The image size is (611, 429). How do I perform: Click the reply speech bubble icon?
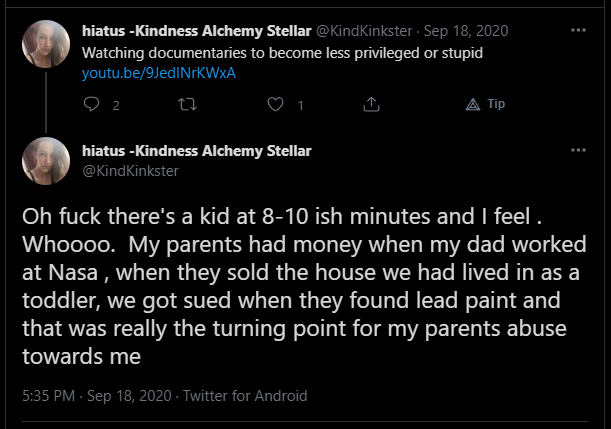(92, 104)
